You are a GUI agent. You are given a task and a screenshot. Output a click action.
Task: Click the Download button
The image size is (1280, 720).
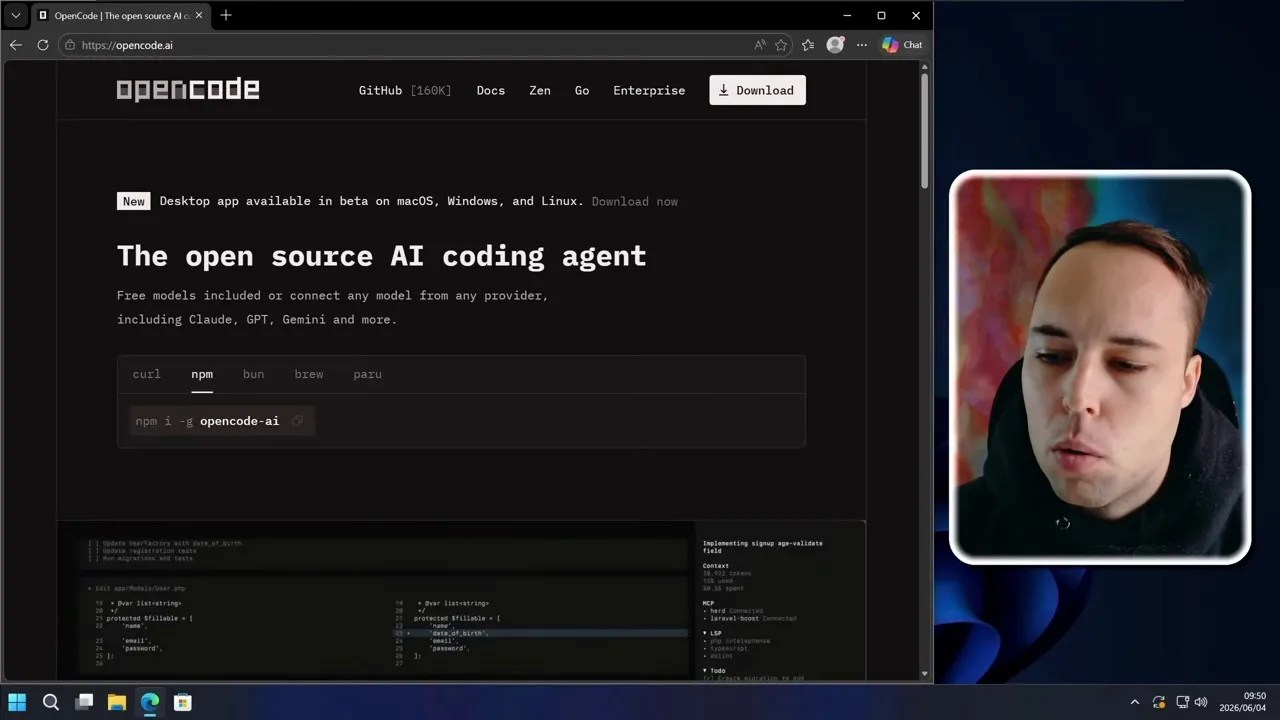coord(757,90)
